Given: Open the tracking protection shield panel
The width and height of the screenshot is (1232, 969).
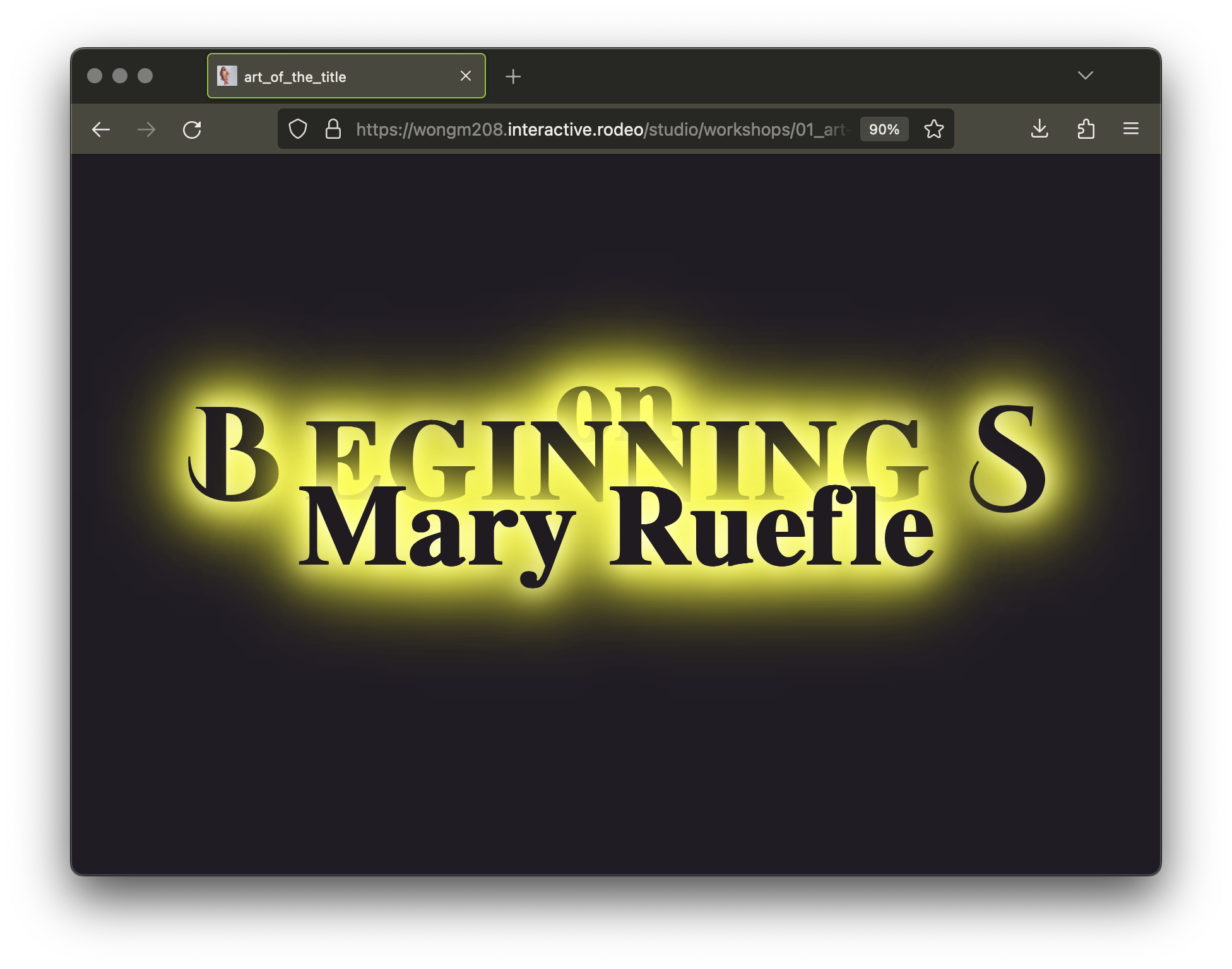Looking at the screenshot, I should click(298, 129).
